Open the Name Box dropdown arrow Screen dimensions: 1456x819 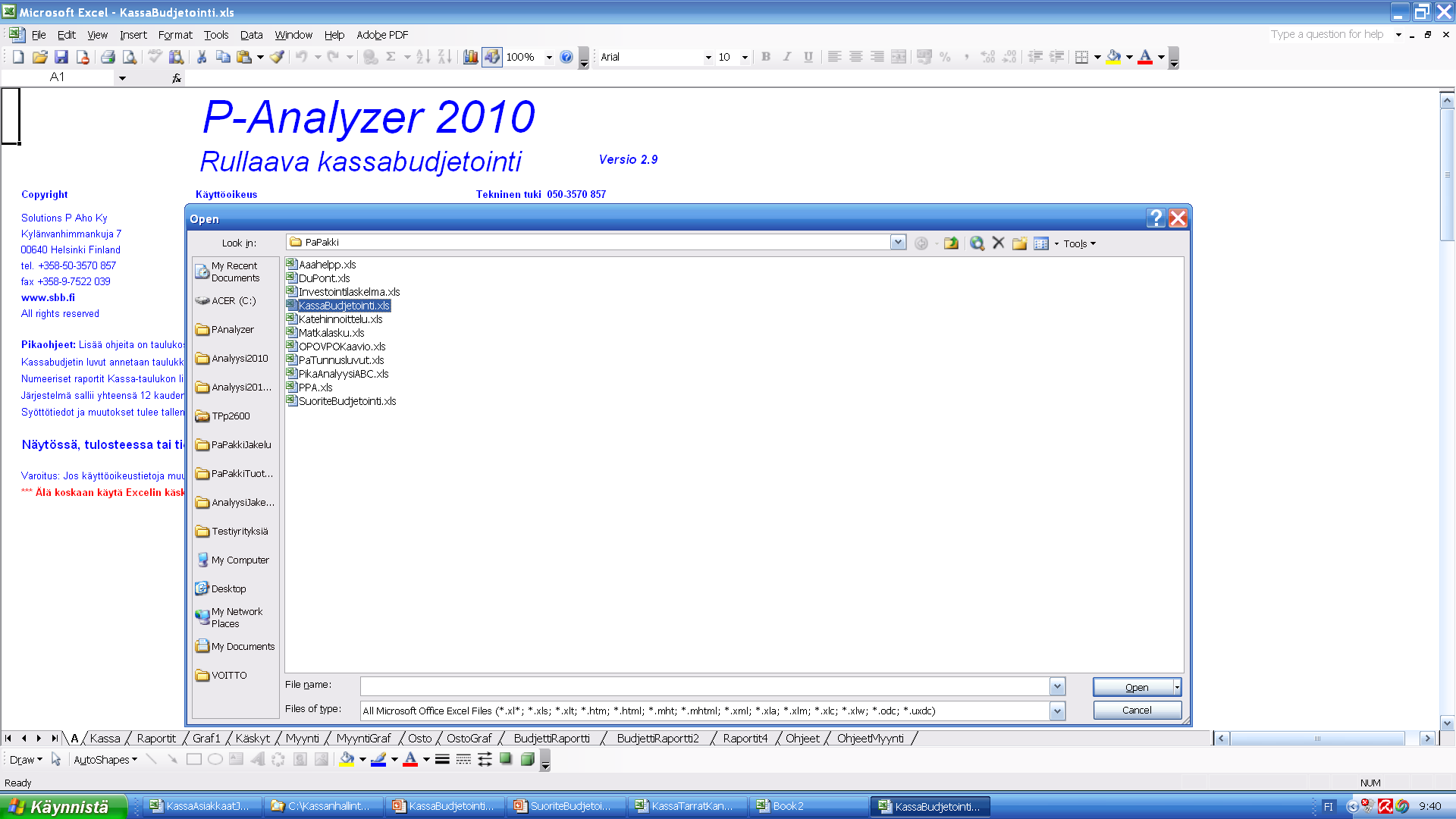coord(121,77)
